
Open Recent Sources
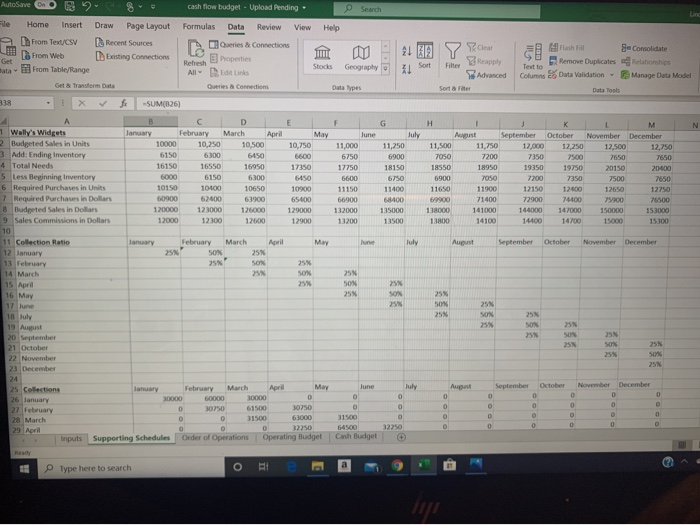coord(124,43)
